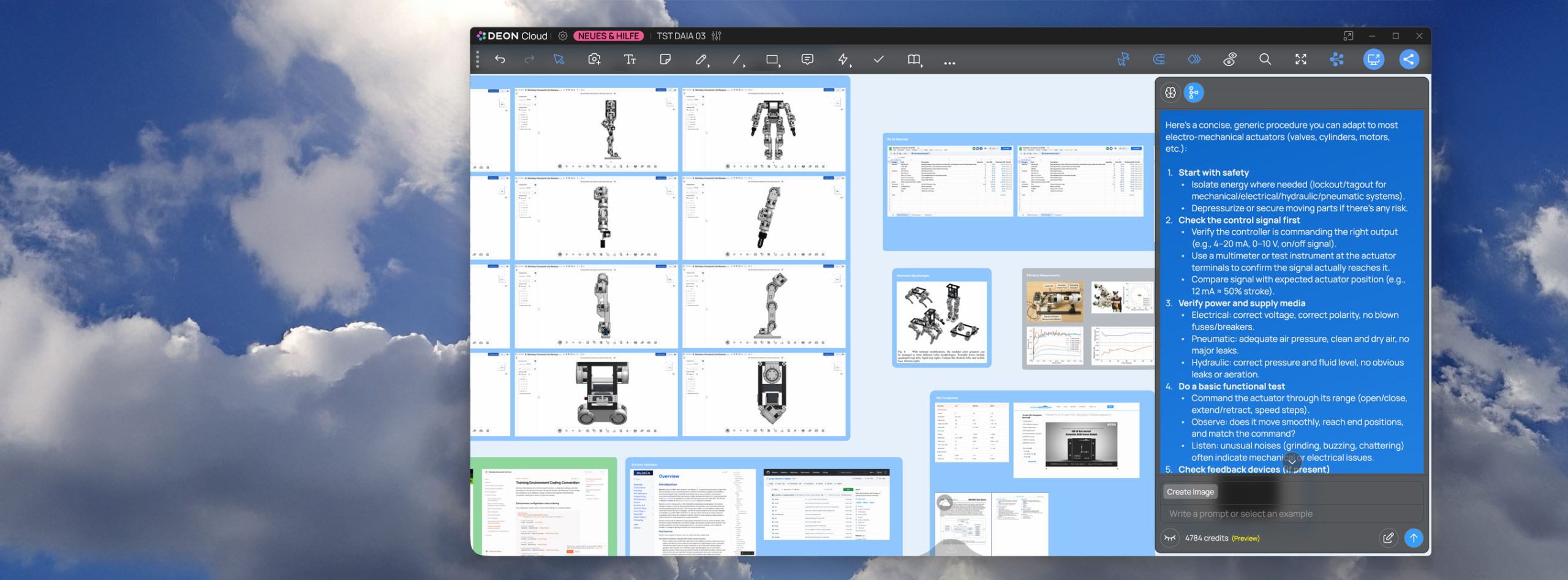The image size is (1568, 580).
Task: Click the fit-to-screen expand arrows icon
Action: [1300, 59]
